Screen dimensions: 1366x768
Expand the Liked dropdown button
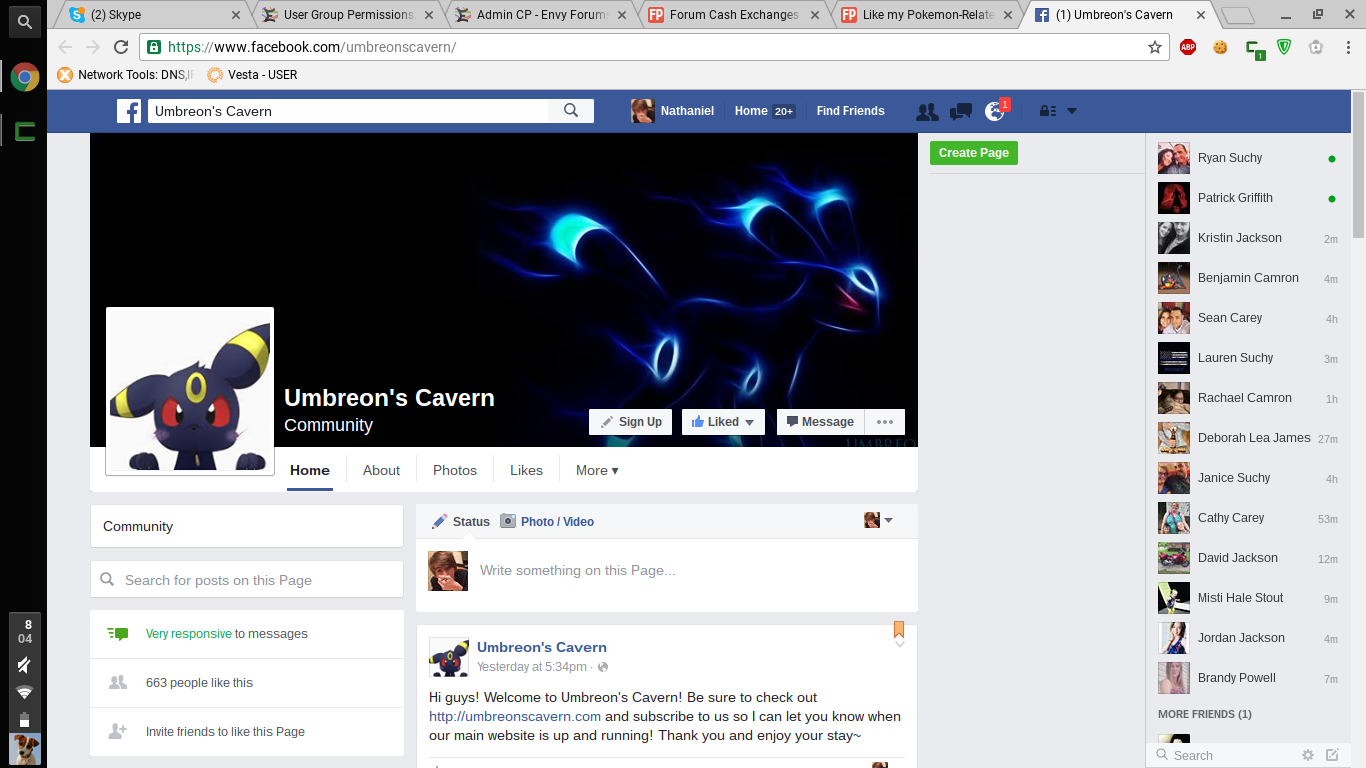[723, 422]
